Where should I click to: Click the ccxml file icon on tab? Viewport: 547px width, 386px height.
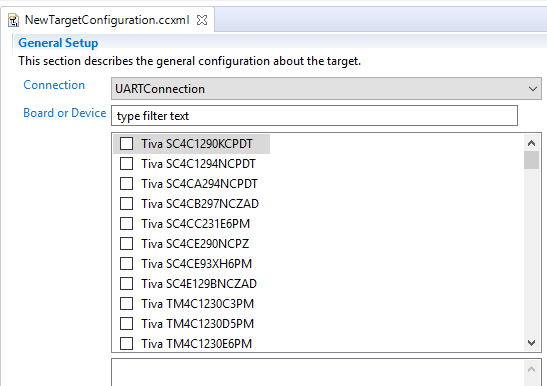[x=13, y=20]
